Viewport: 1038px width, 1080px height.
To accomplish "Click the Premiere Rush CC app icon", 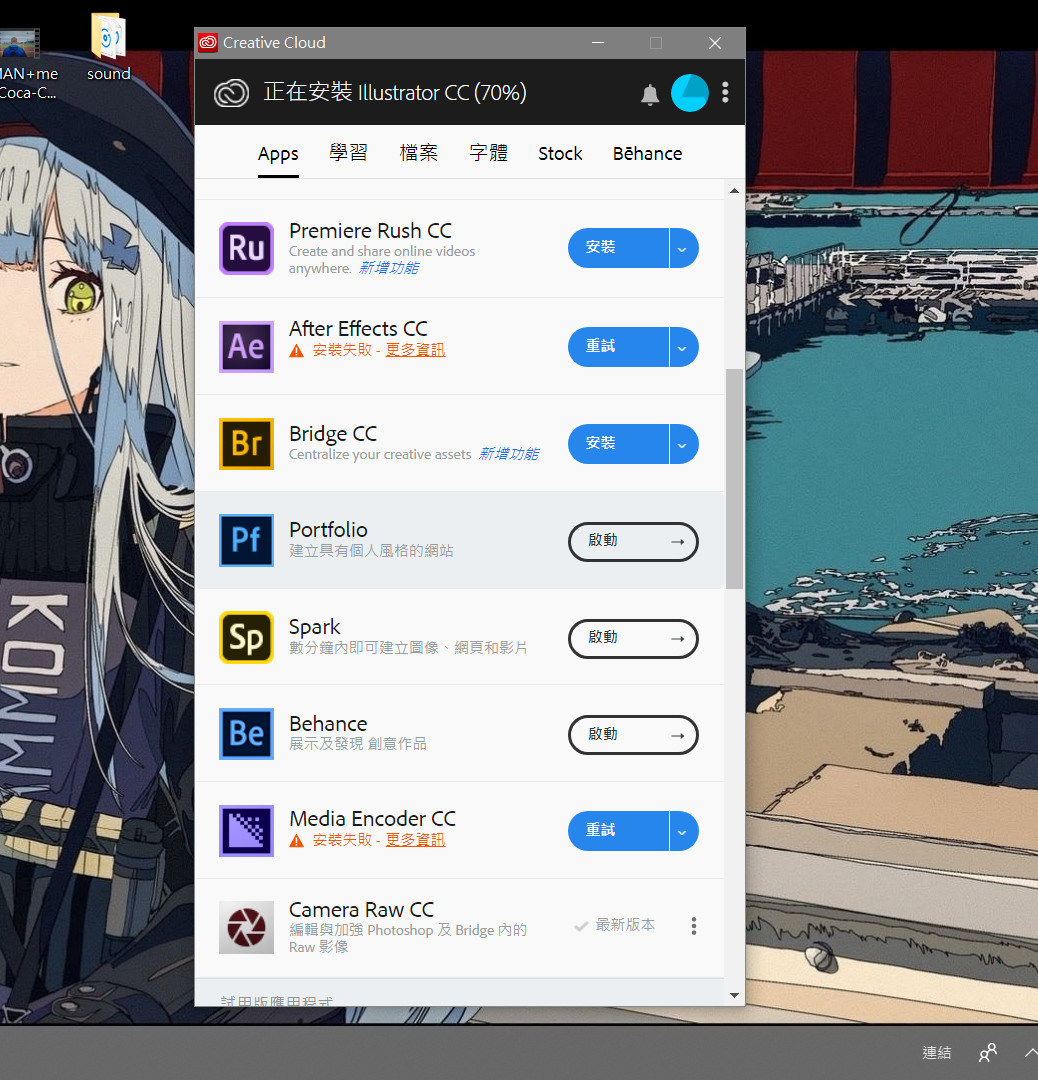I will pos(246,248).
